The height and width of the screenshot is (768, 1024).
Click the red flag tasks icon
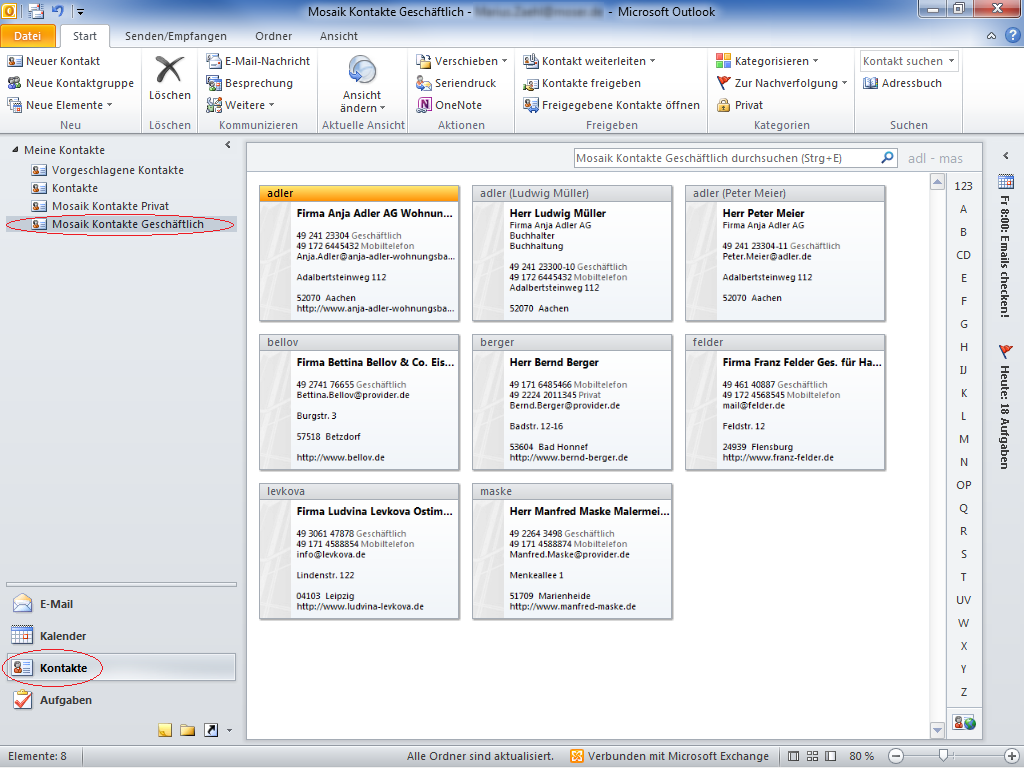pyautogui.click(x=1006, y=351)
